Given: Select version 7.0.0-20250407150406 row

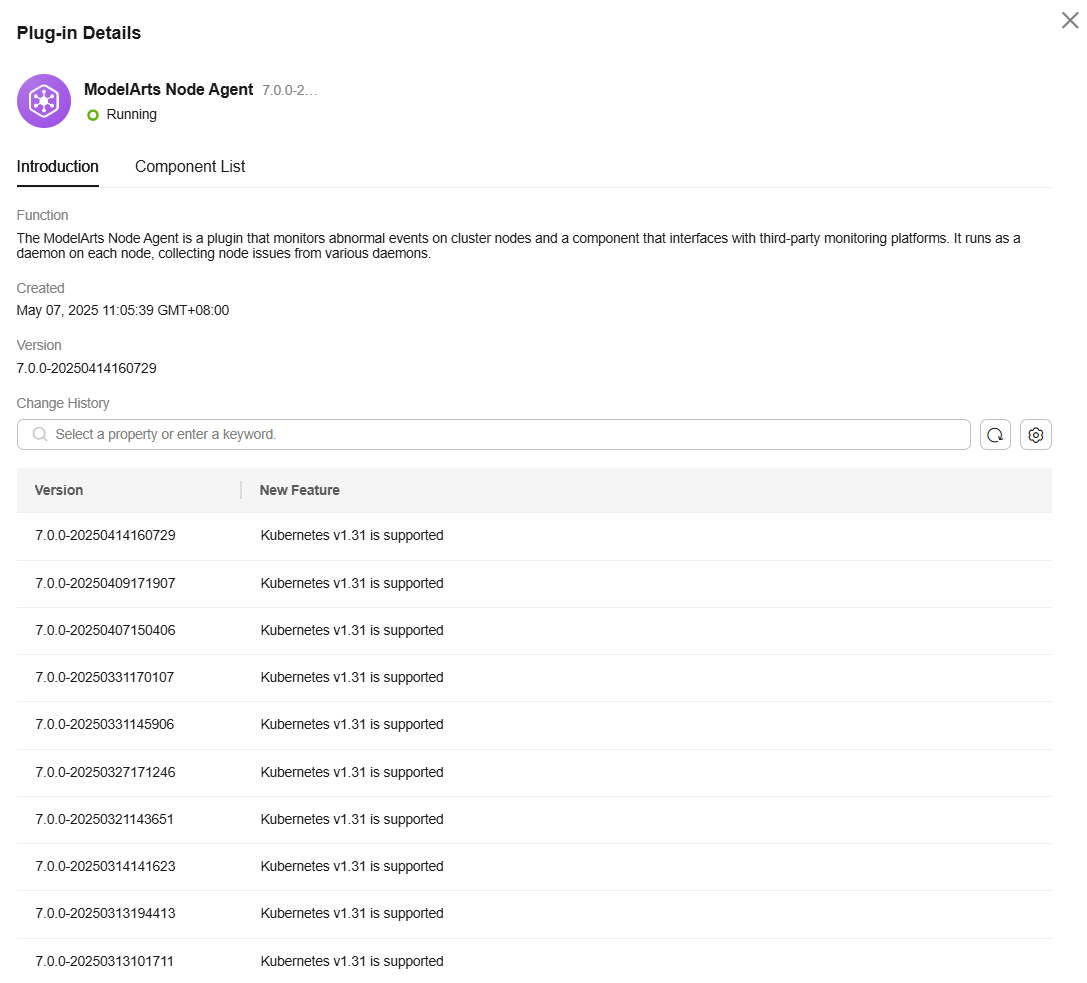Looking at the screenshot, I should click(534, 631).
